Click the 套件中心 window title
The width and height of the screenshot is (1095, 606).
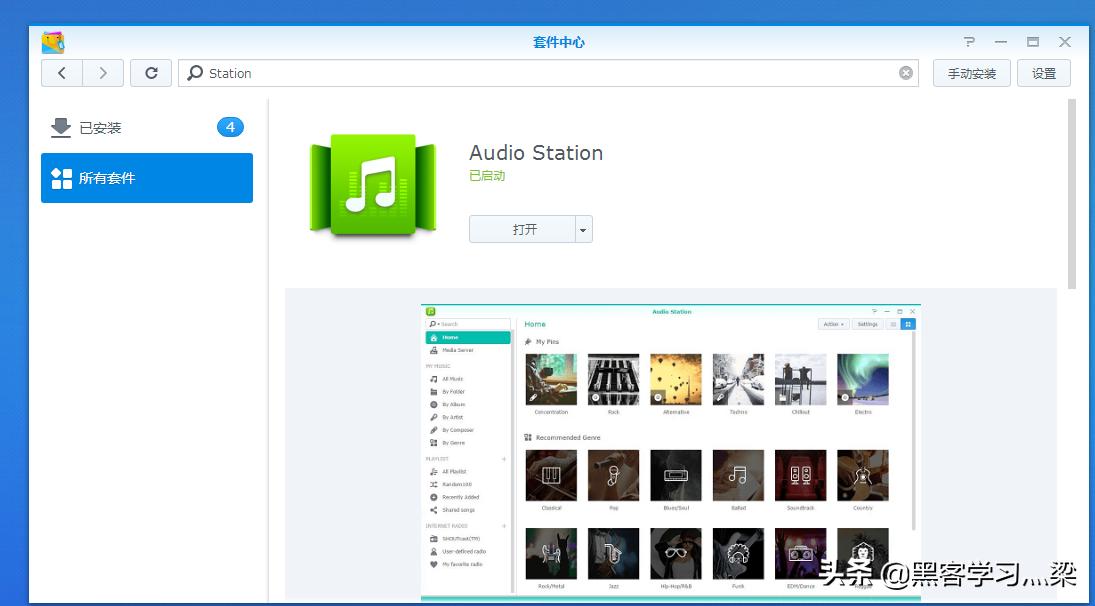point(559,42)
